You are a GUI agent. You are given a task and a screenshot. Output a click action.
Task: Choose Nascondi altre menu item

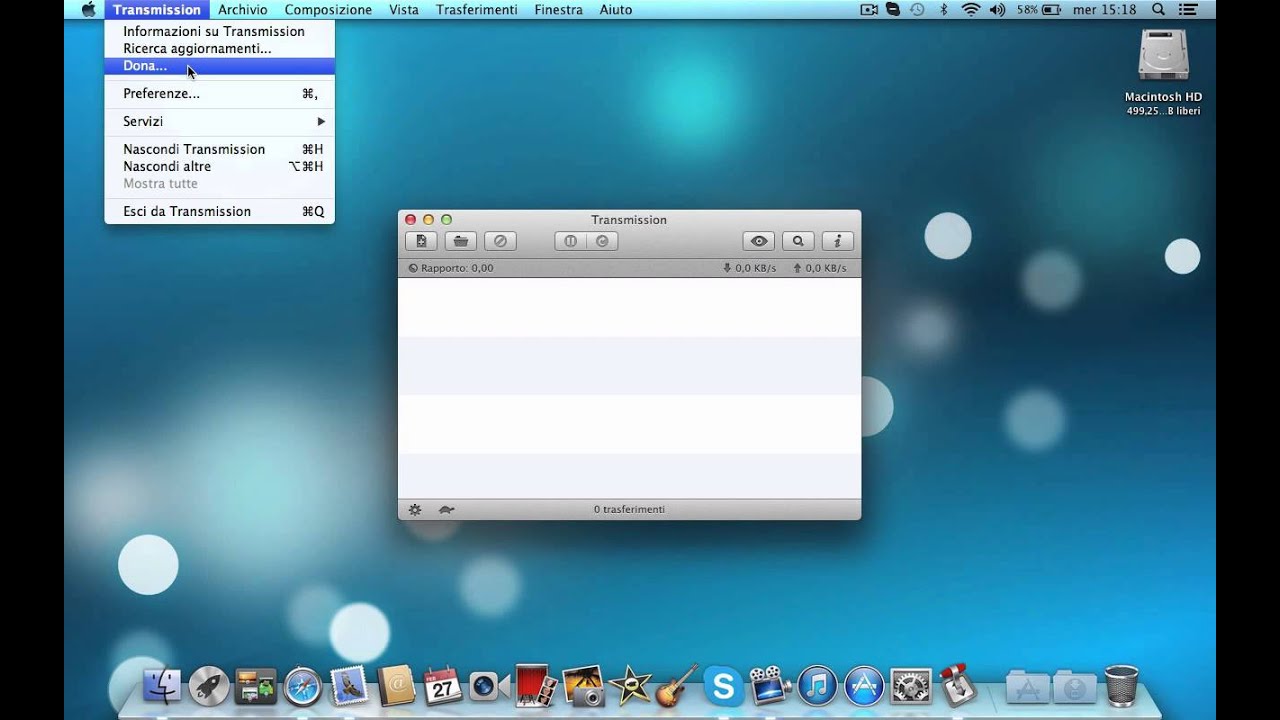tap(220, 166)
